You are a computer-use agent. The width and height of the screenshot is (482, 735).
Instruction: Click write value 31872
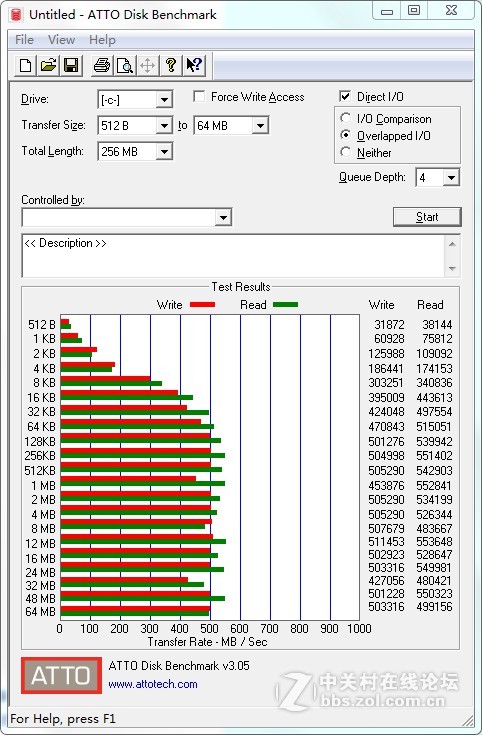click(389, 324)
